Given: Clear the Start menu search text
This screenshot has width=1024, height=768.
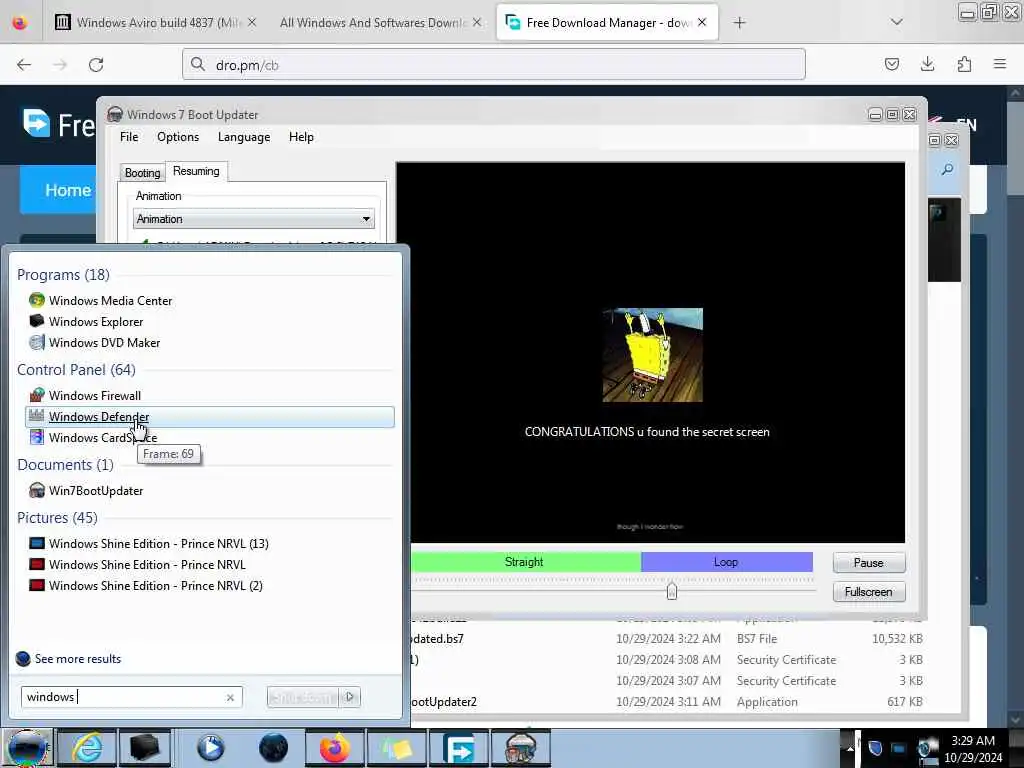Looking at the screenshot, I should click(231, 697).
